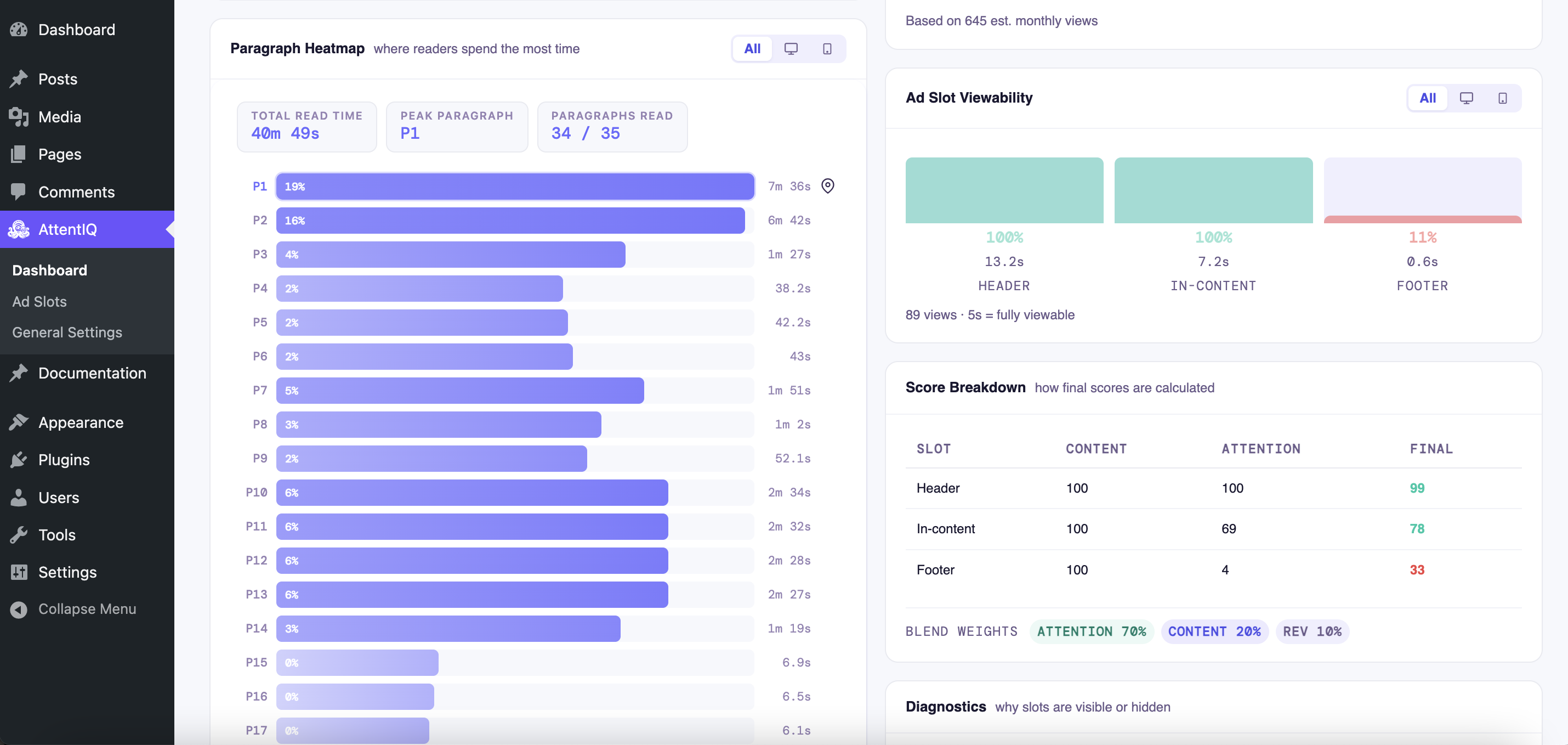
Task: Select All filter in Ad Slot Viewability
Action: click(1428, 98)
